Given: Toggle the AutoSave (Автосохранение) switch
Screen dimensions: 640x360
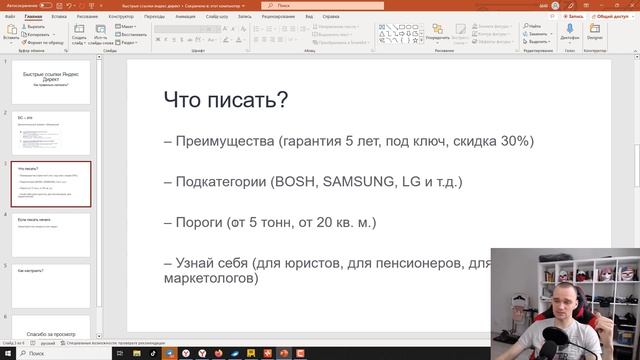Looking at the screenshot, I should [x=45, y=6].
